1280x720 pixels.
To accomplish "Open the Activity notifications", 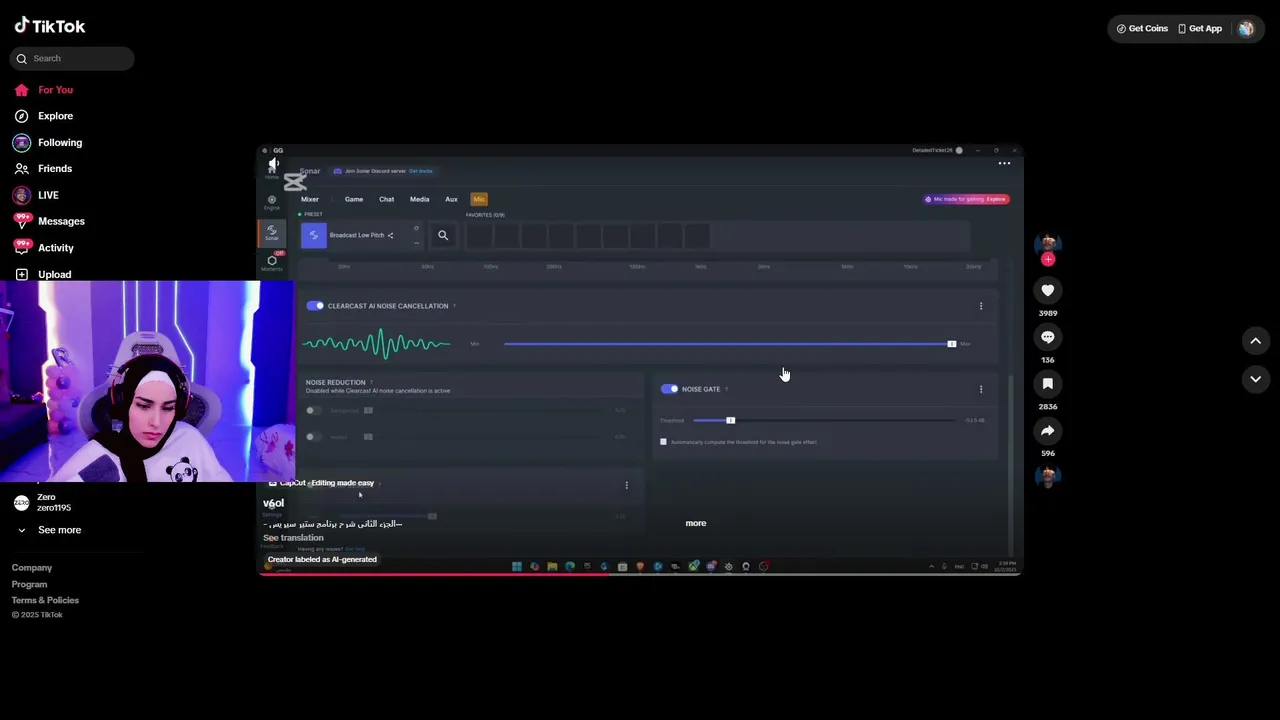I will click(56, 248).
